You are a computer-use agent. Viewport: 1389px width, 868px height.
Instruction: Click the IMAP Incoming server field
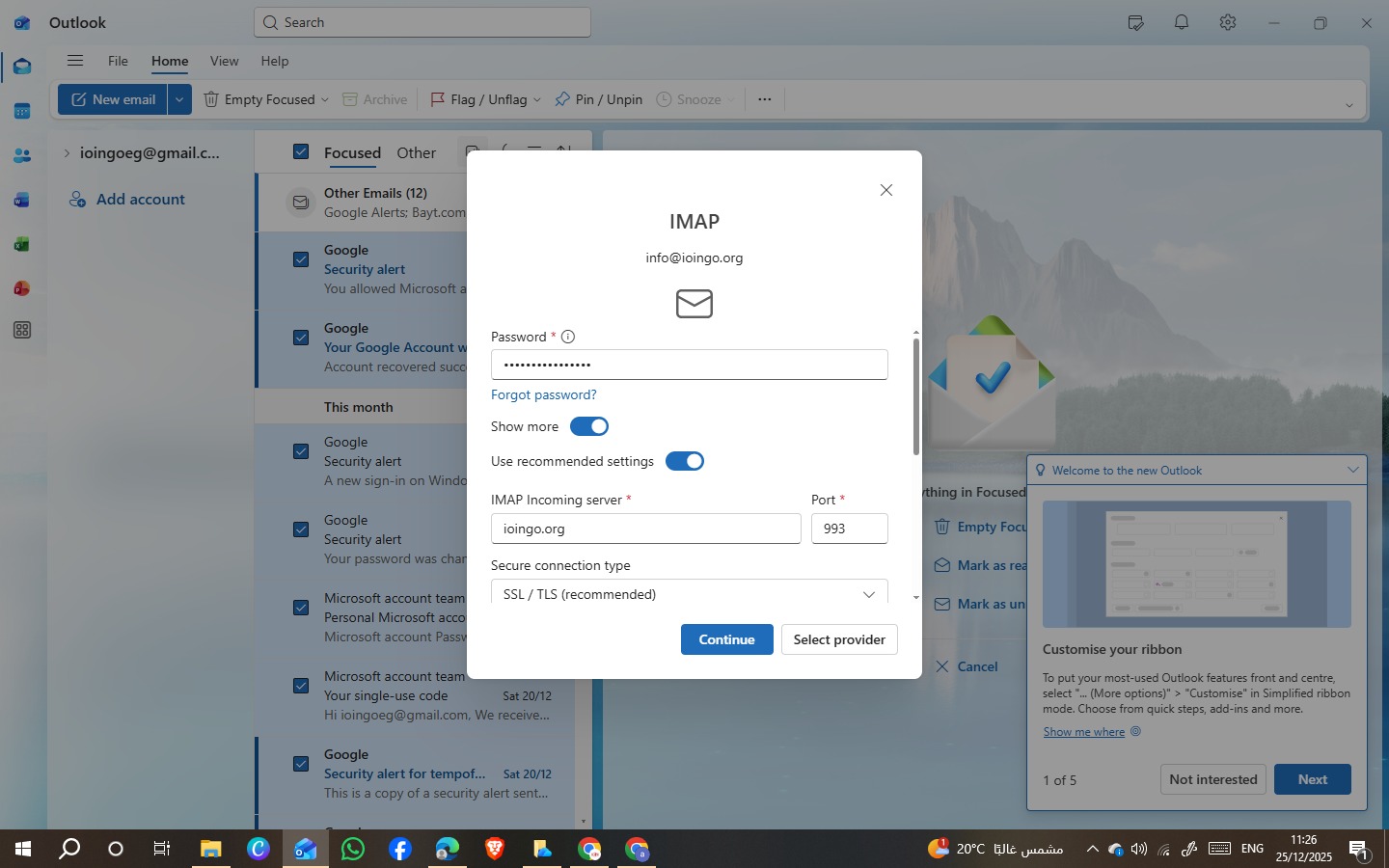645,529
